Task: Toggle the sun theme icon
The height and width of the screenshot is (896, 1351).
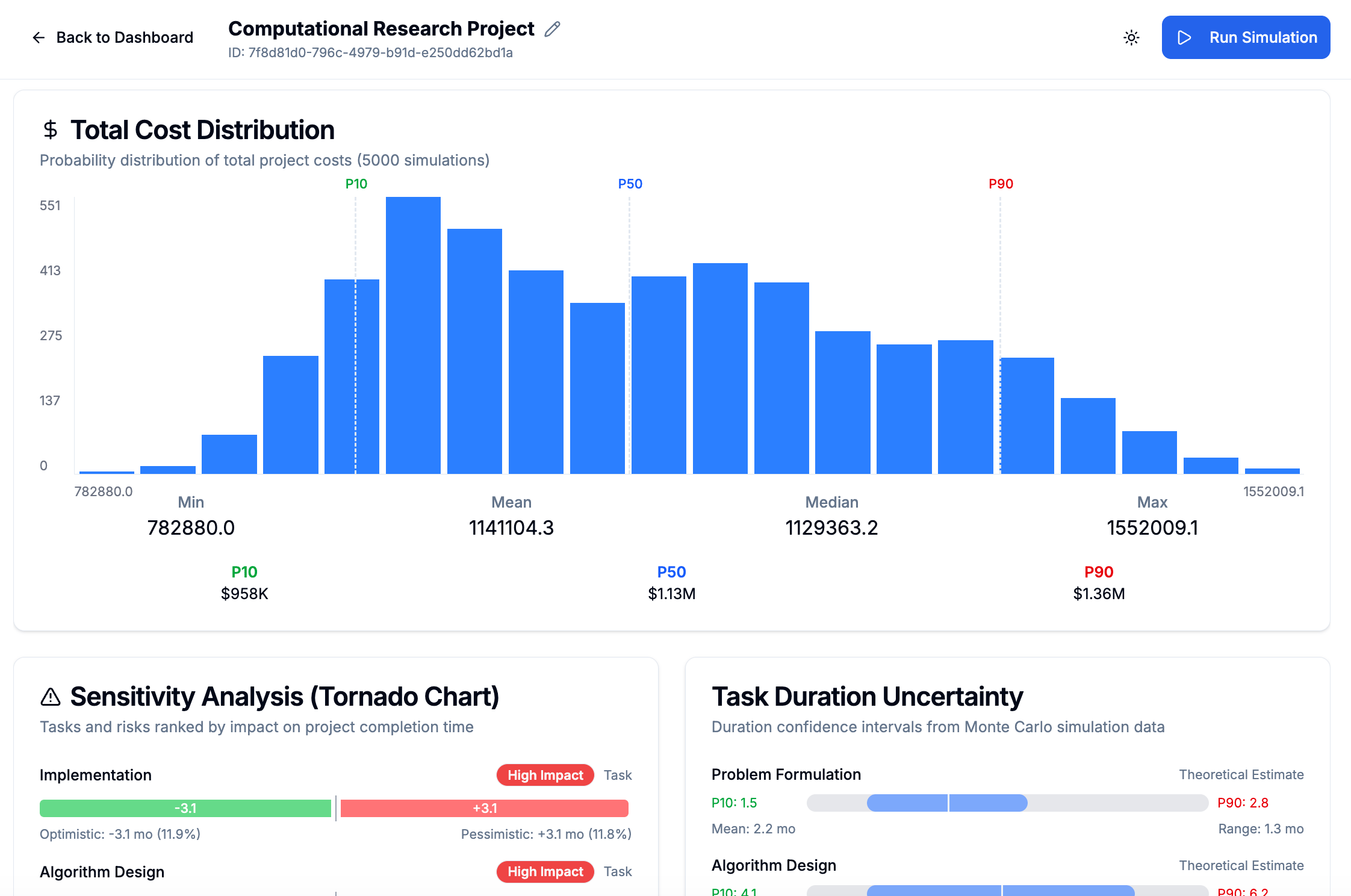Action: pyautogui.click(x=1131, y=37)
